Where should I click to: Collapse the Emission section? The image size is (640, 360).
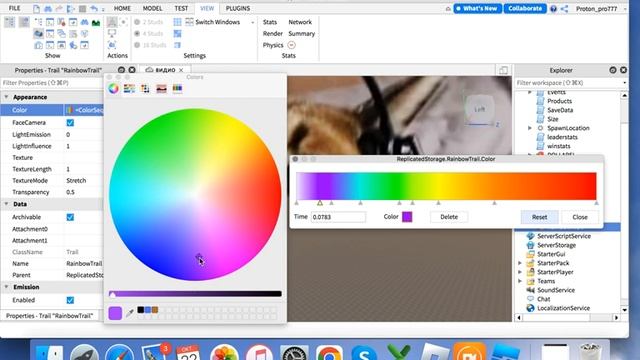(x=6, y=287)
